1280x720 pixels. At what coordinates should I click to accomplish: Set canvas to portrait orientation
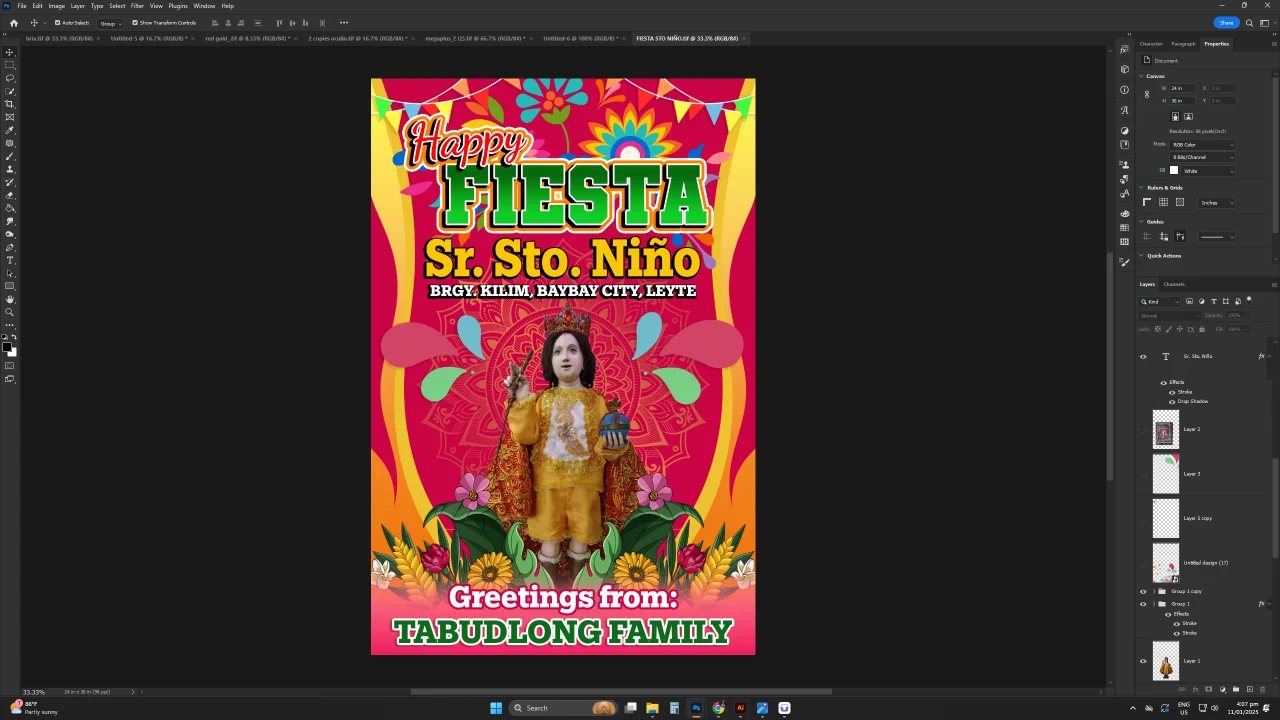tap(1176, 116)
